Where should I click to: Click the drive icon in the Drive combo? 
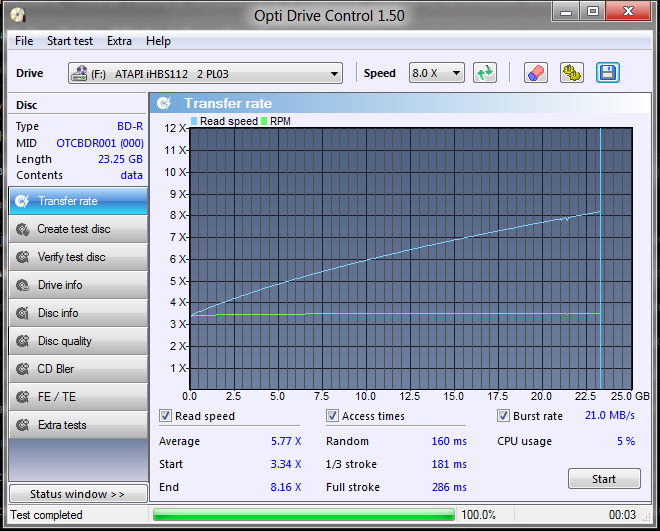pyautogui.click(x=79, y=73)
